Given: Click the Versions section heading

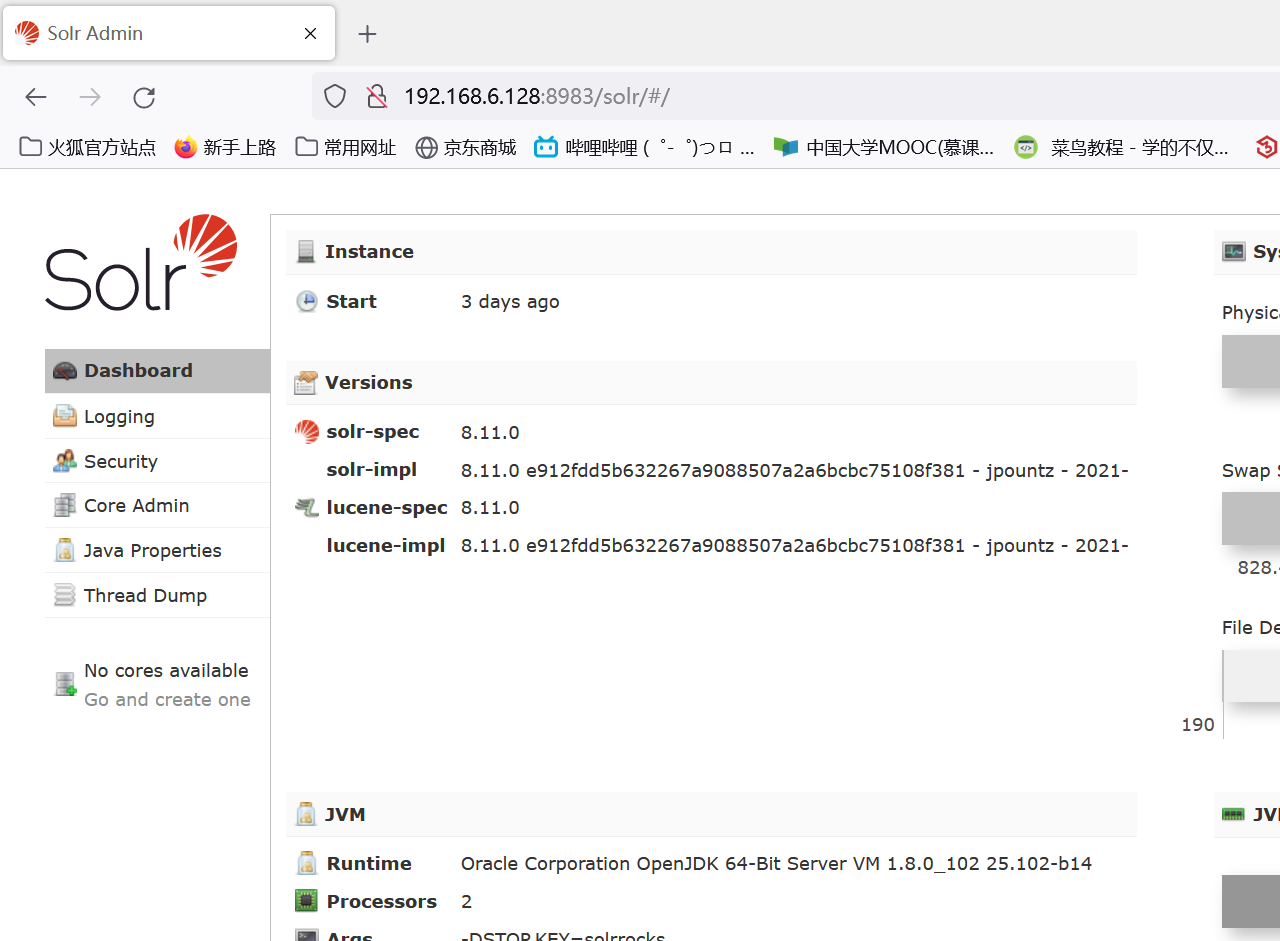Looking at the screenshot, I should pyautogui.click(x=368, y=383).
